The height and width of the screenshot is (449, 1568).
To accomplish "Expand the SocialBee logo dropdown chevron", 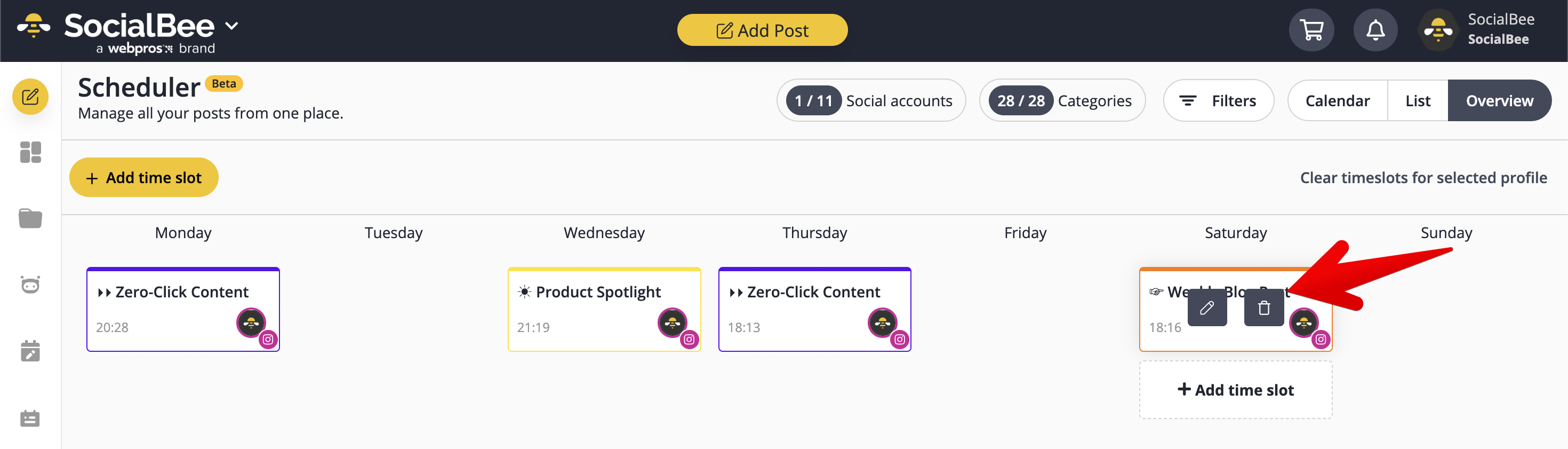I will [x=232, y=26].
